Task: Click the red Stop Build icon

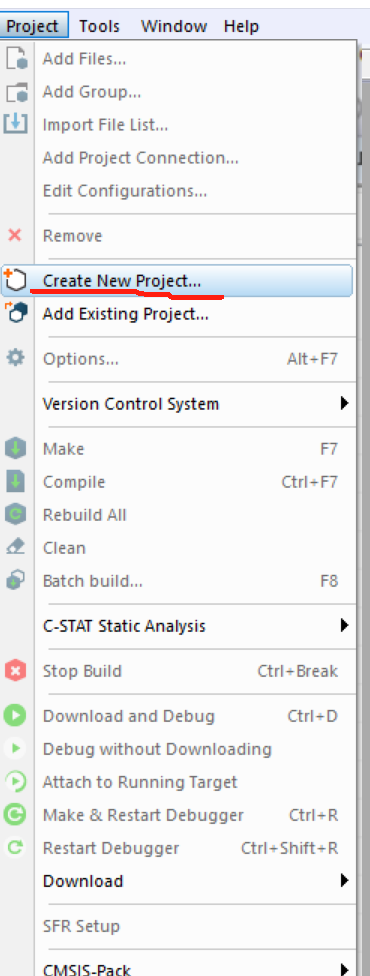Action: [x=15, y=671]
